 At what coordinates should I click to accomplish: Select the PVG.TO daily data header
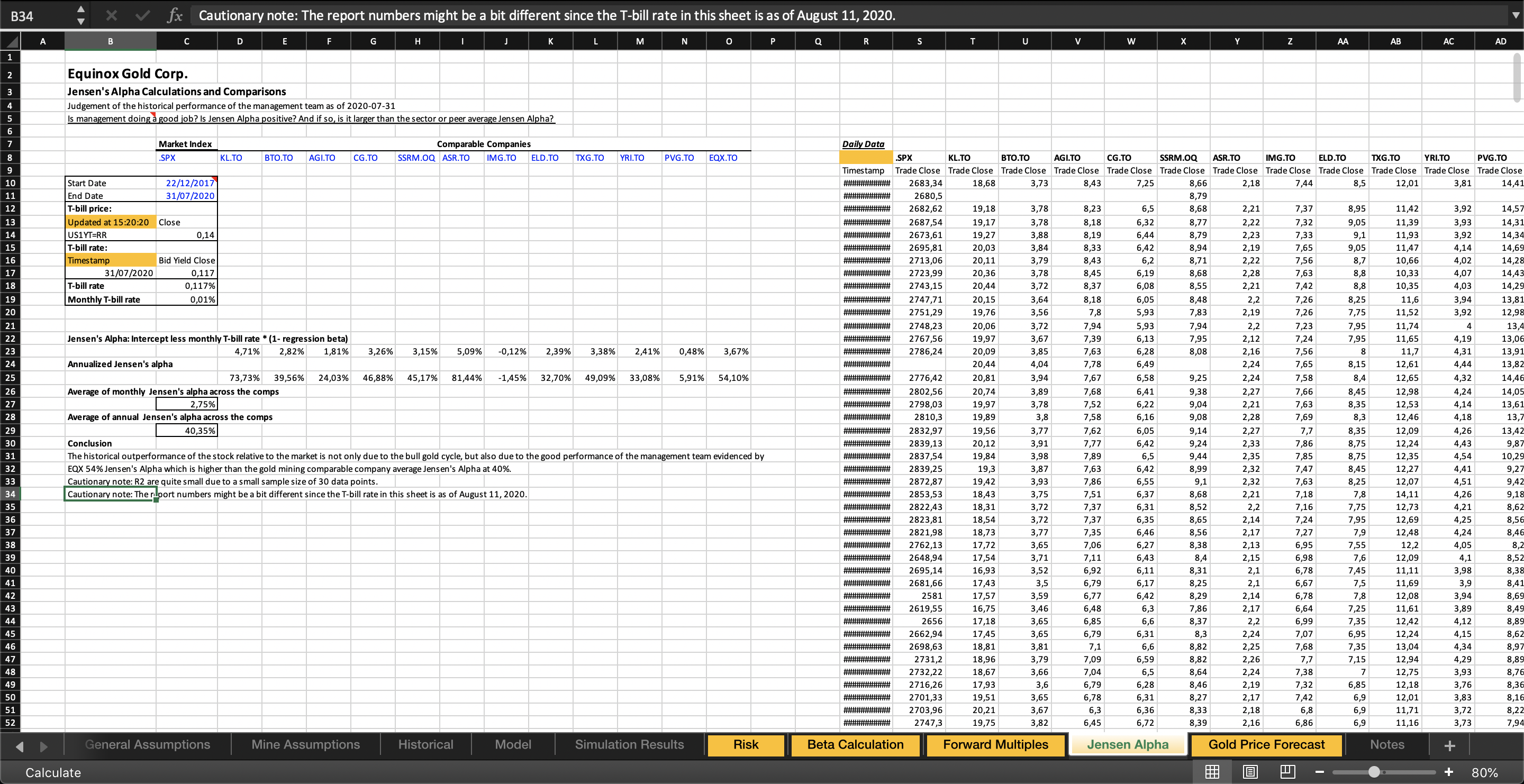click(1498, 158)
